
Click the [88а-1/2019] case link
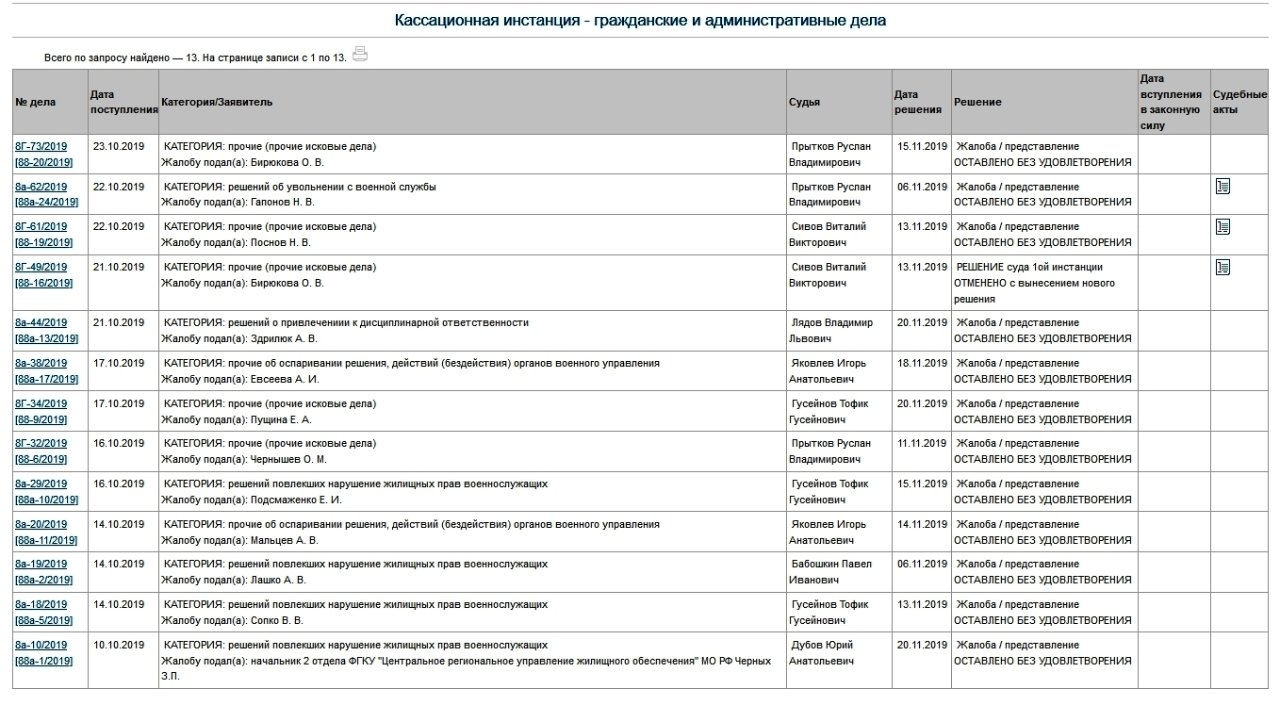pyautogui.click(x=44, y=661)
